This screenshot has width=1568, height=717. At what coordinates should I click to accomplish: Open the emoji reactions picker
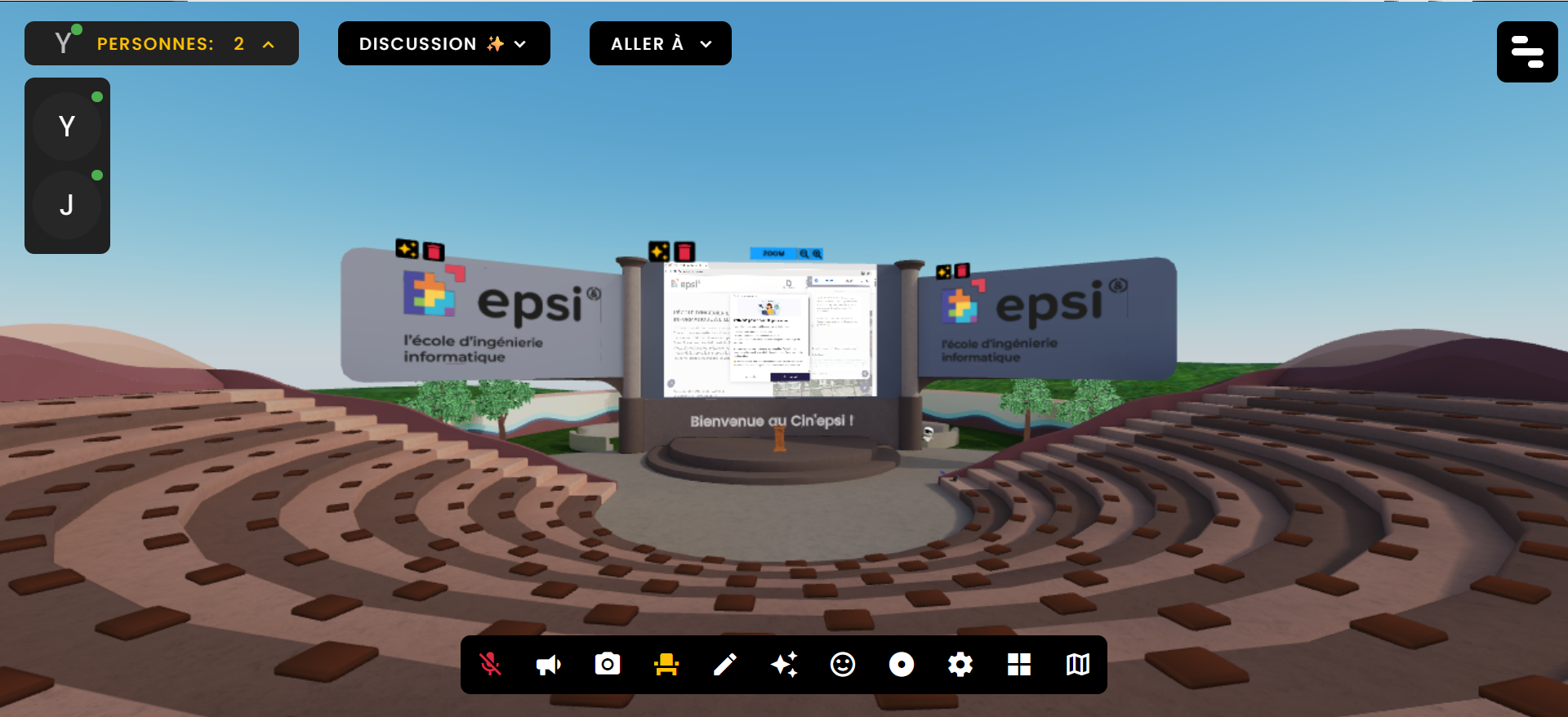point(843,665)
